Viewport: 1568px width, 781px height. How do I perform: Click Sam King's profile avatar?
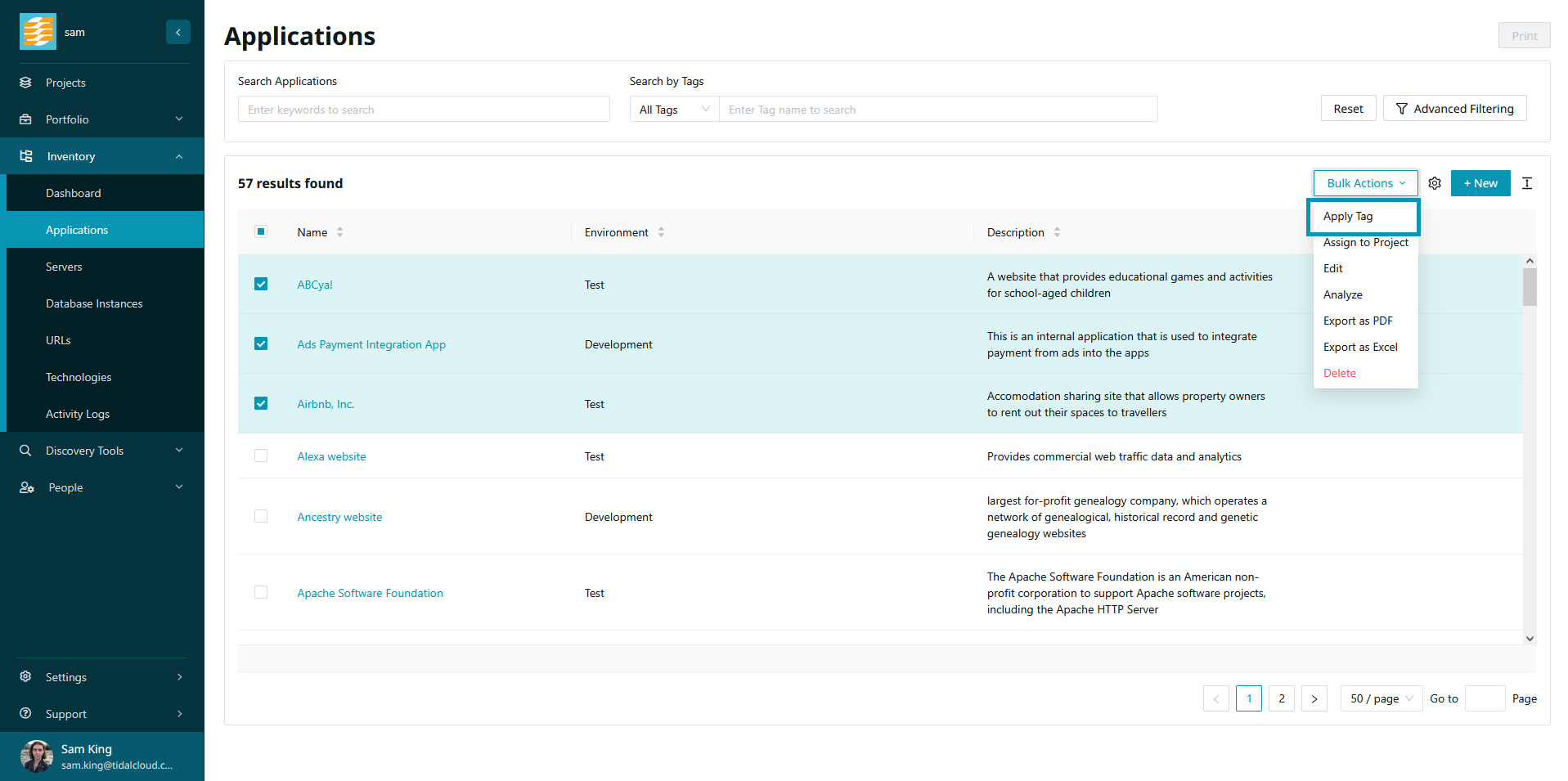(37, 756)
